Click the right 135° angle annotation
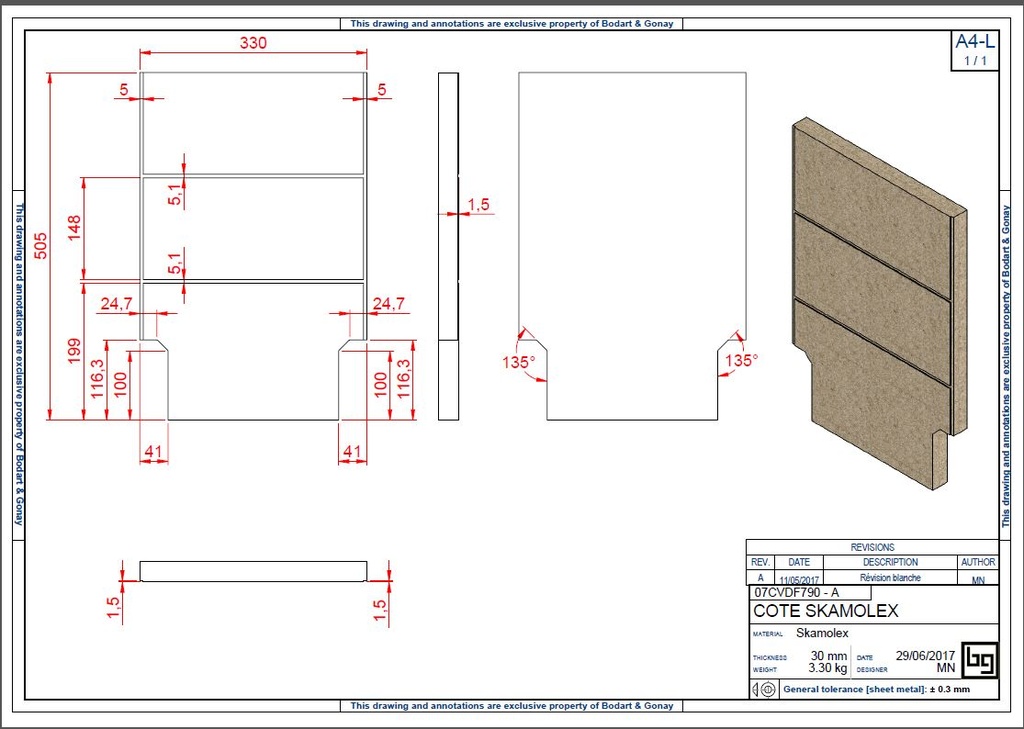 tap(741, 360)
